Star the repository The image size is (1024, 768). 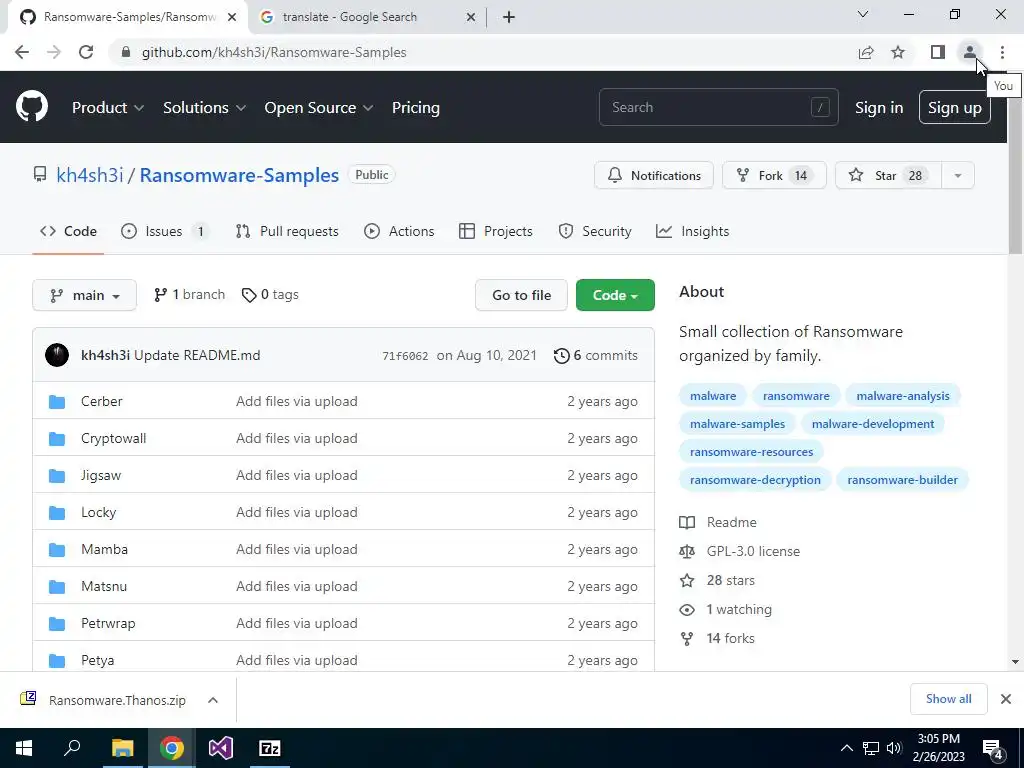click(x=888, y=176)
